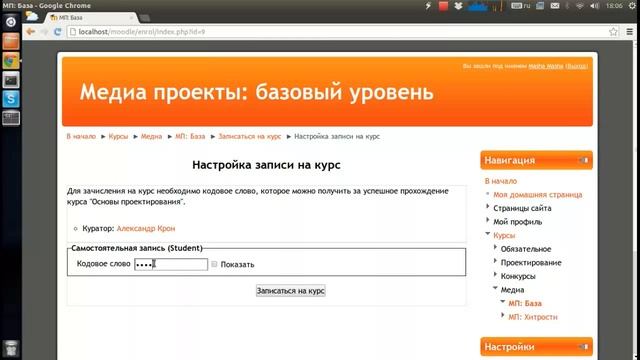Viewport: 640px width, 360px height.
Task: Click the Настройки block header
Action: 536,347
